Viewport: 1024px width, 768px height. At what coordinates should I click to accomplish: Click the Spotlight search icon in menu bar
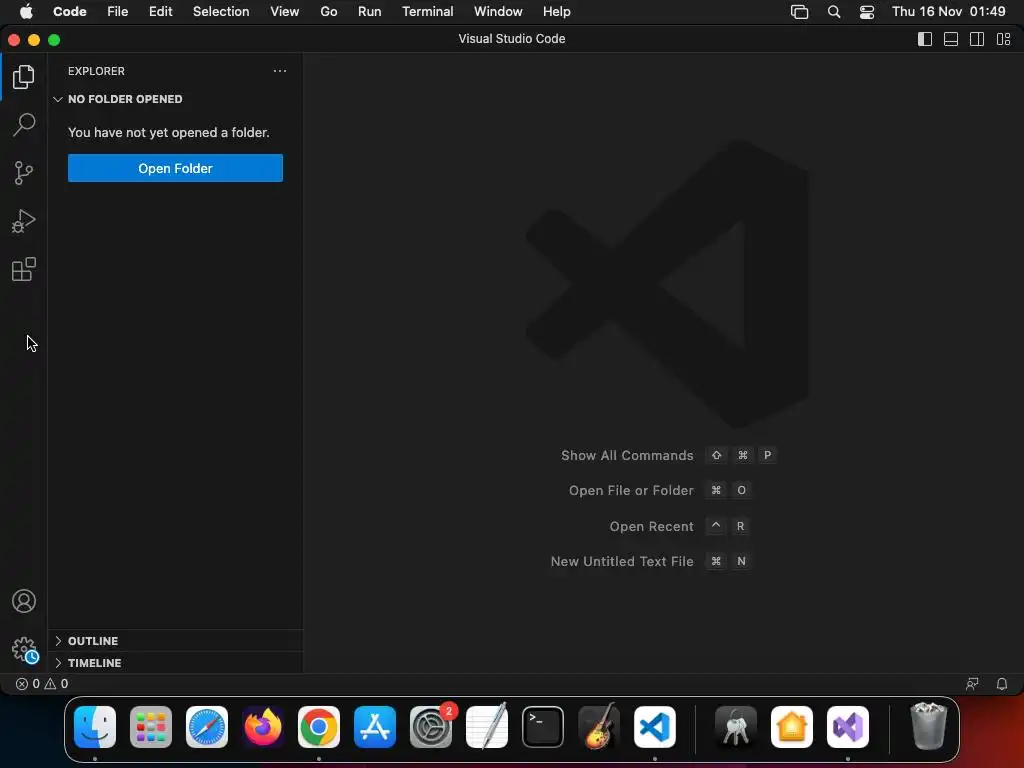point(834,12)
